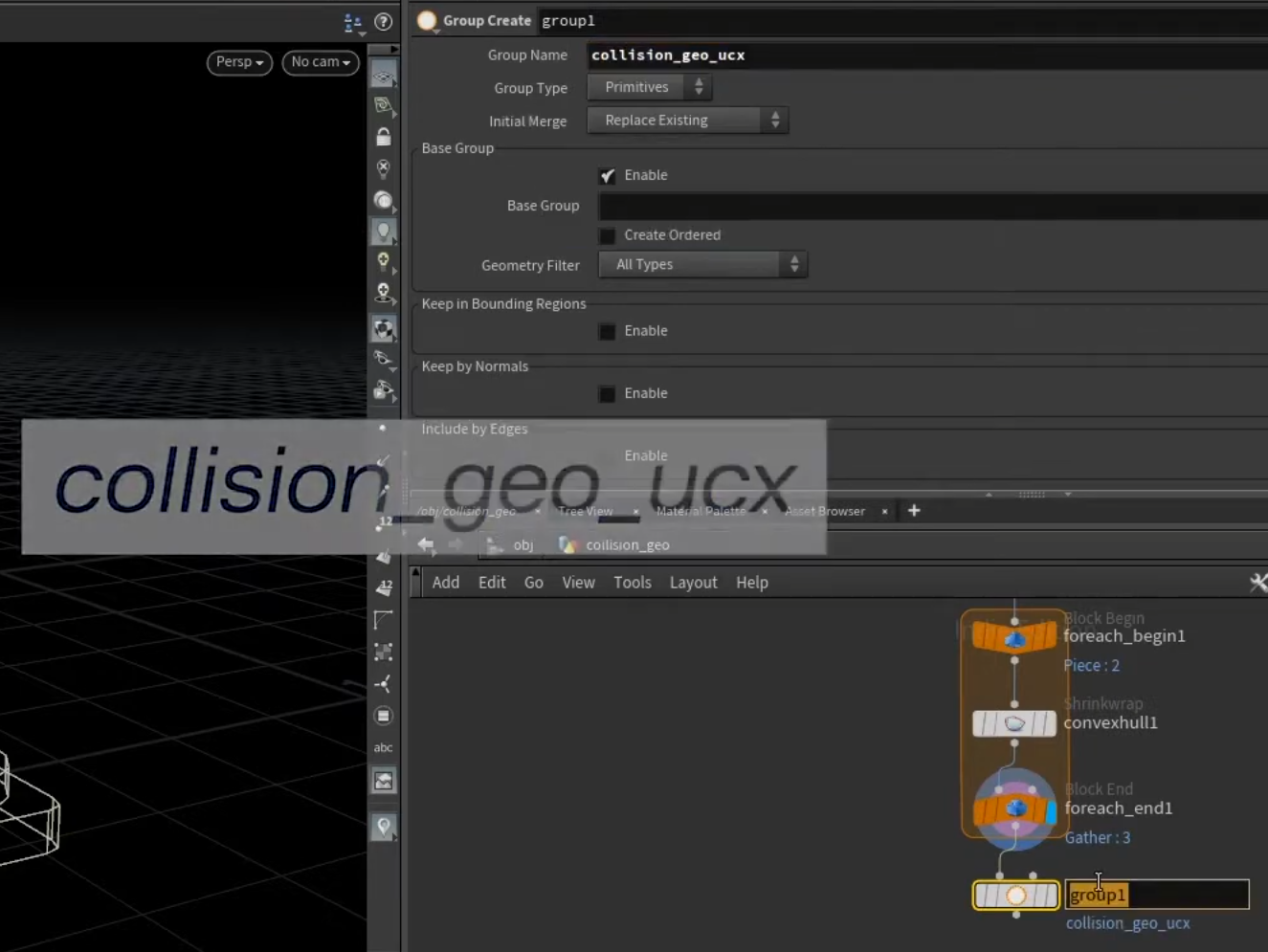The width and height of the screenshot is (1268, 952).
Task: Select the headlight only lighting icon
Action: click(383, 200)
